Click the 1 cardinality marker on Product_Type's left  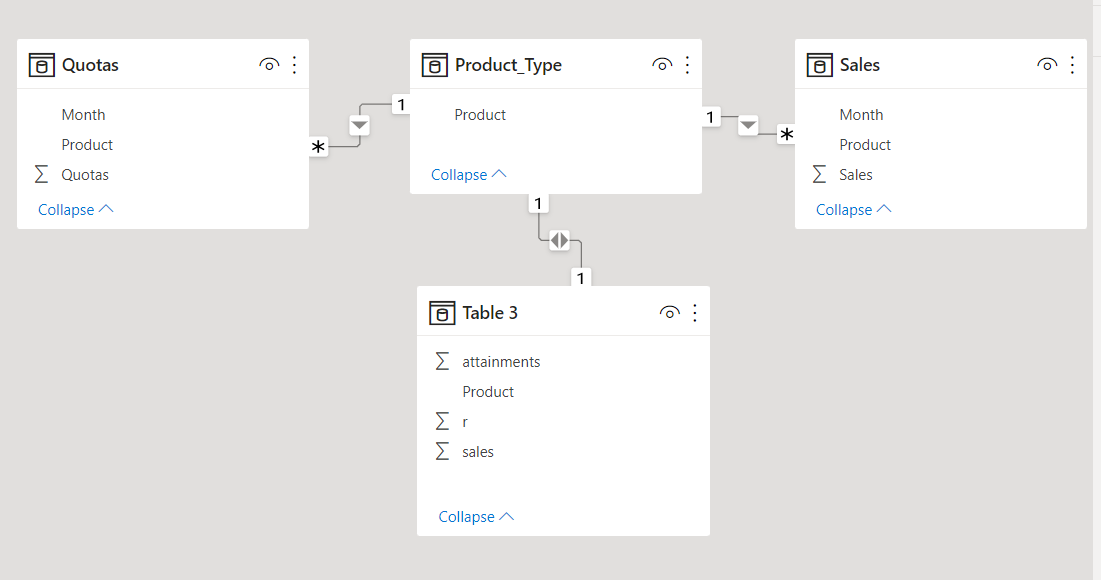click(x=401, y=105)
